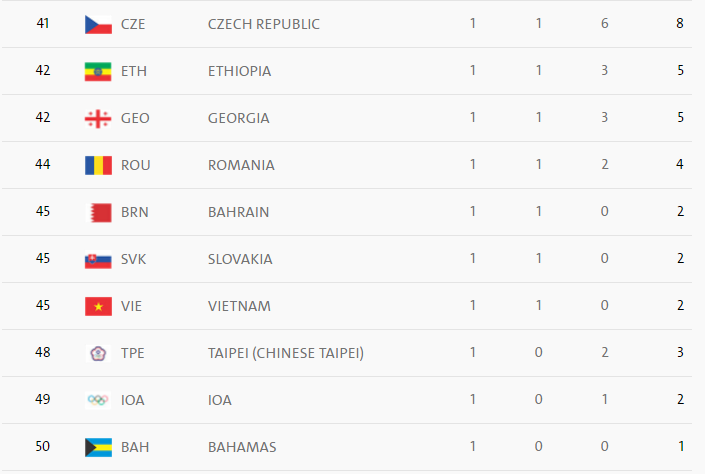Click the BAHAMAS country name
This screenshot has height=474, width=705.
[242, 447]
